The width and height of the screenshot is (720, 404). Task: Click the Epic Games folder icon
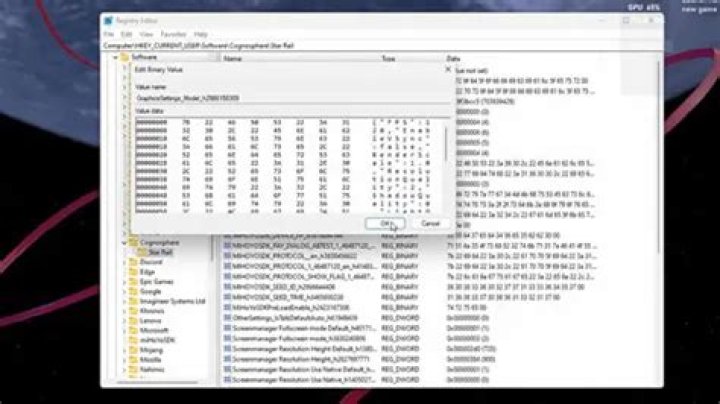[134, 281]
